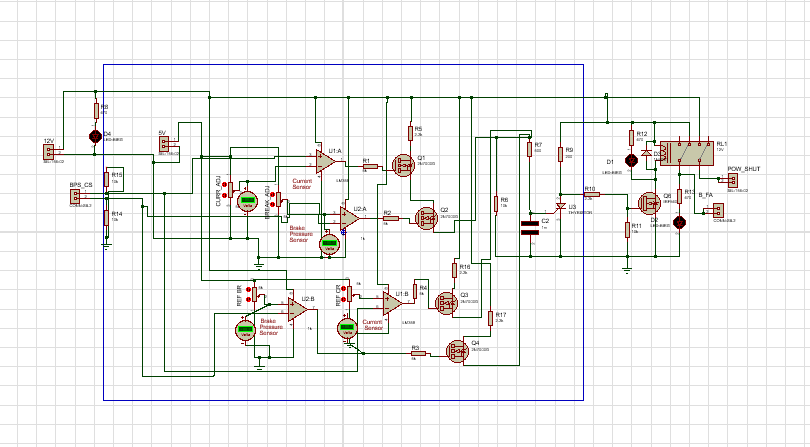Select the REF BR potentiometer

[x=255, y=294]
